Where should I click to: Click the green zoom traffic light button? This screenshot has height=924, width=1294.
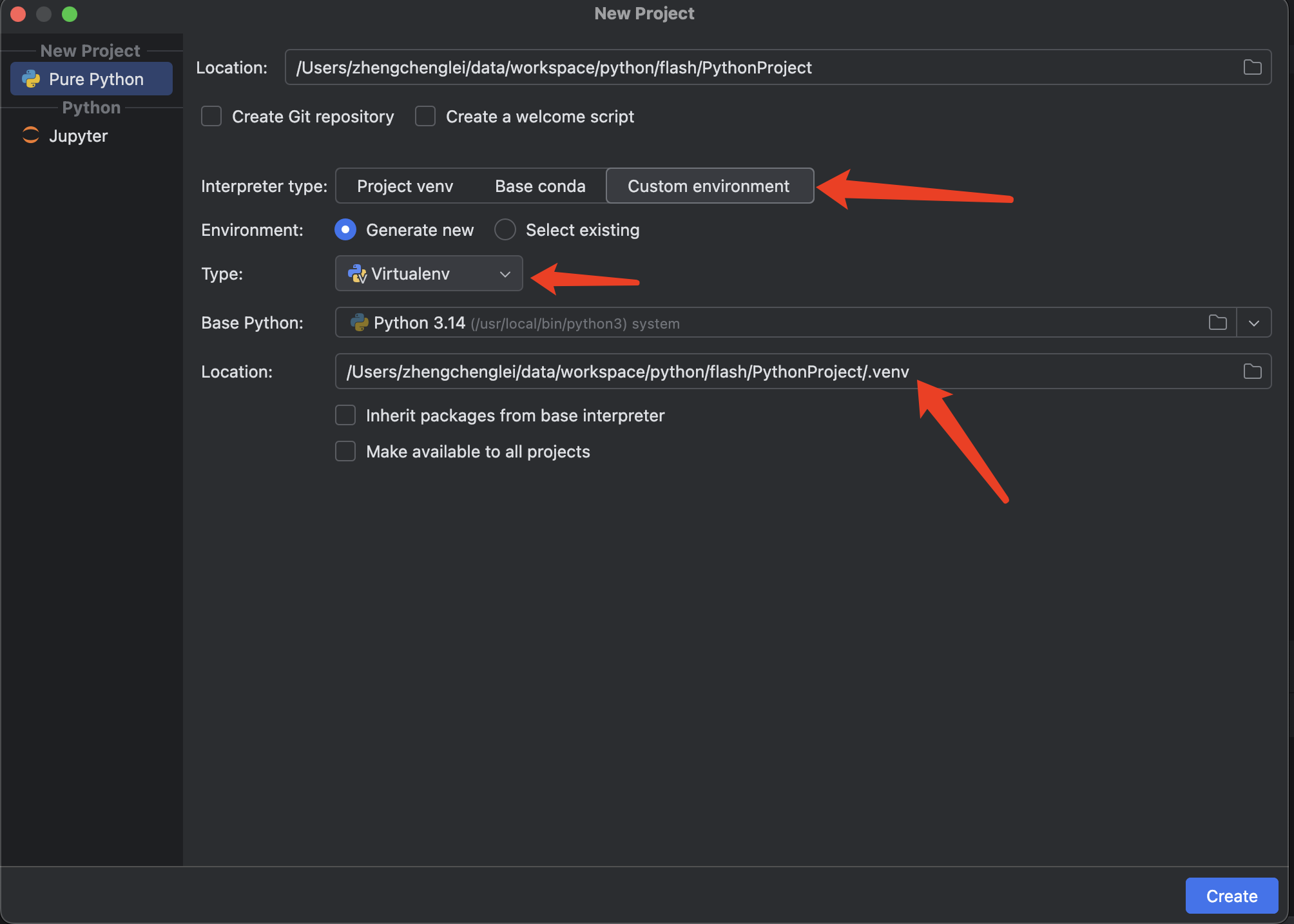(x=70, y=14)
